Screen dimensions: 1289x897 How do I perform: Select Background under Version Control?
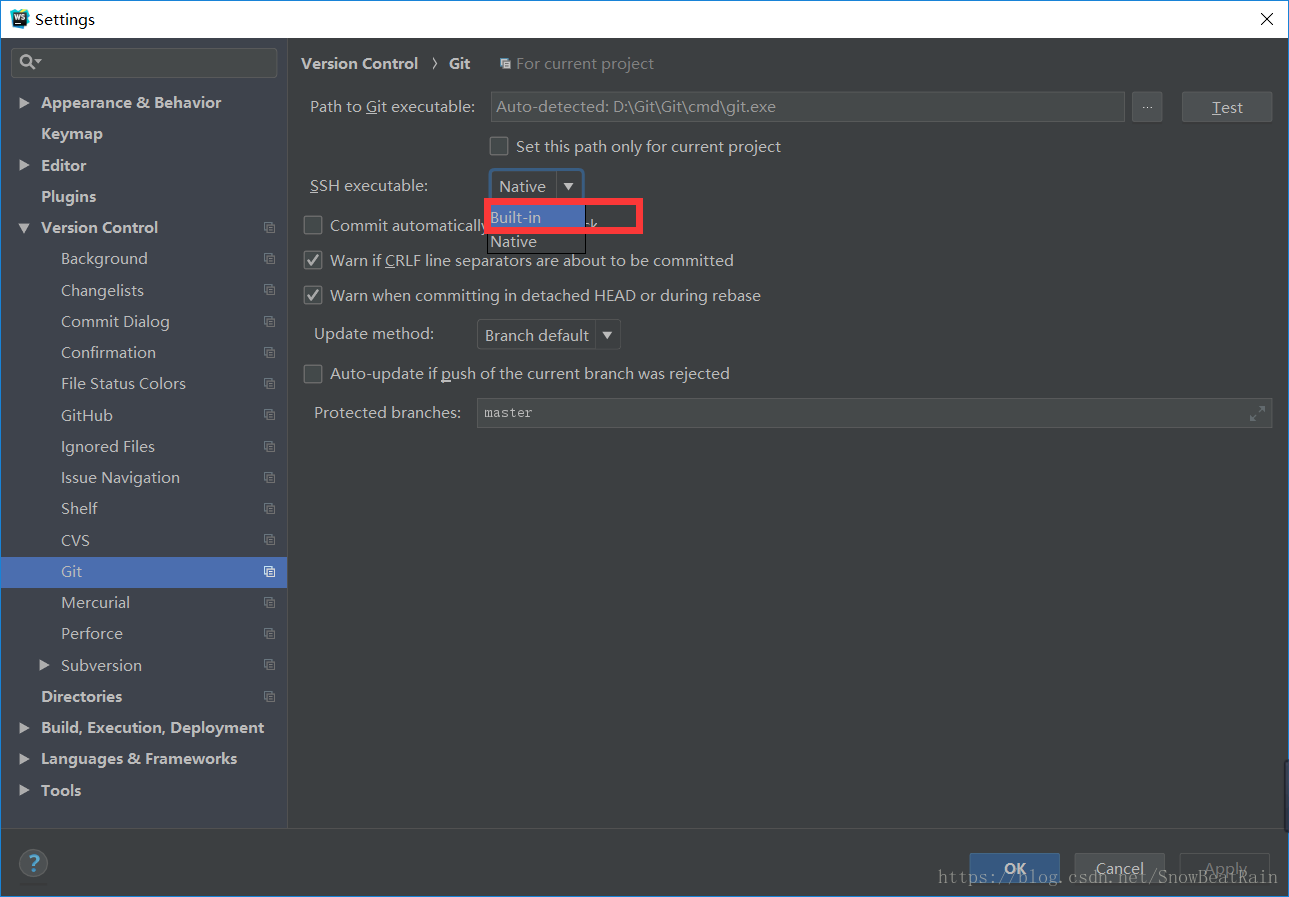[104, 259]
